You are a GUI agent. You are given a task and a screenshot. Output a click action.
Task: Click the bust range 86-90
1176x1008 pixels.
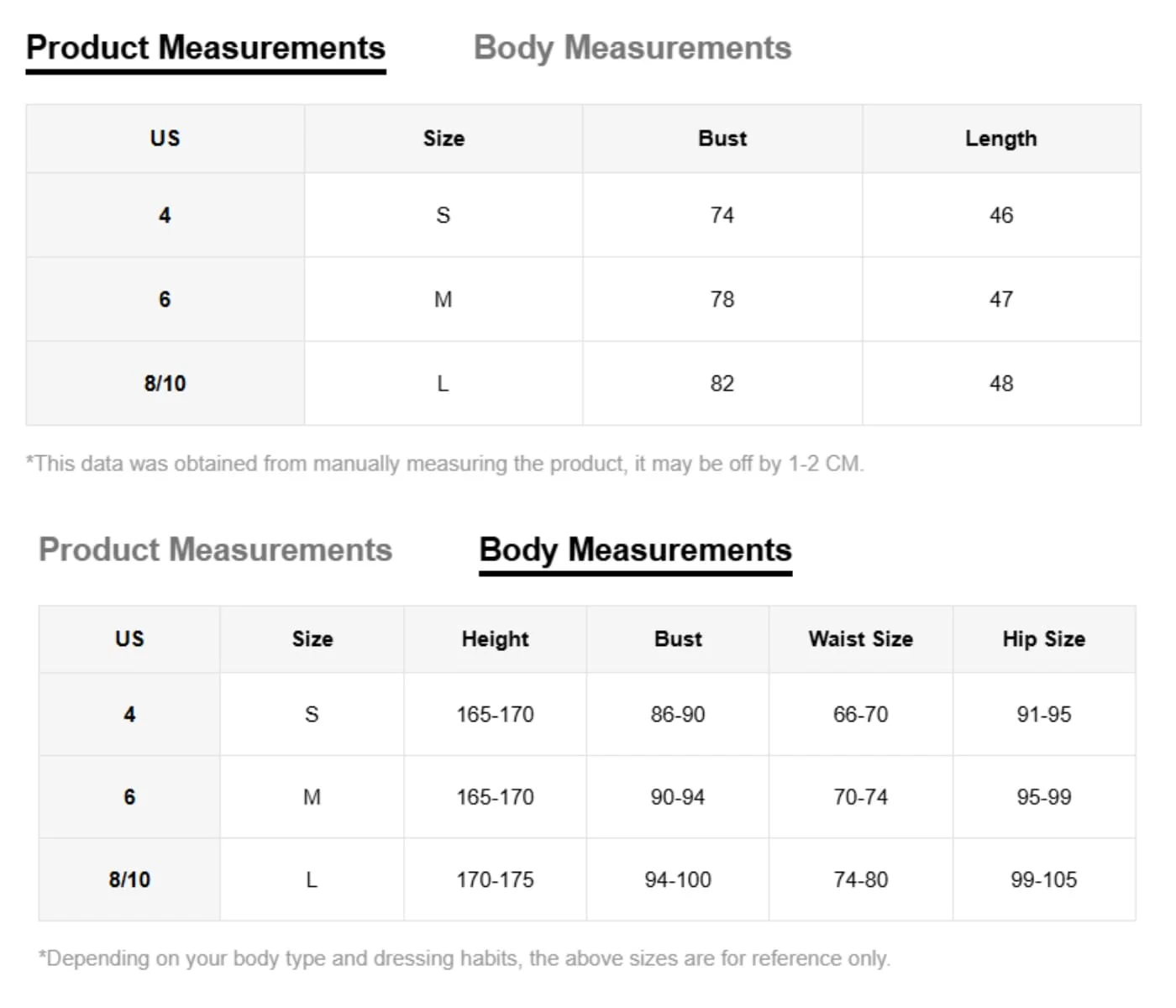point(678,714)
